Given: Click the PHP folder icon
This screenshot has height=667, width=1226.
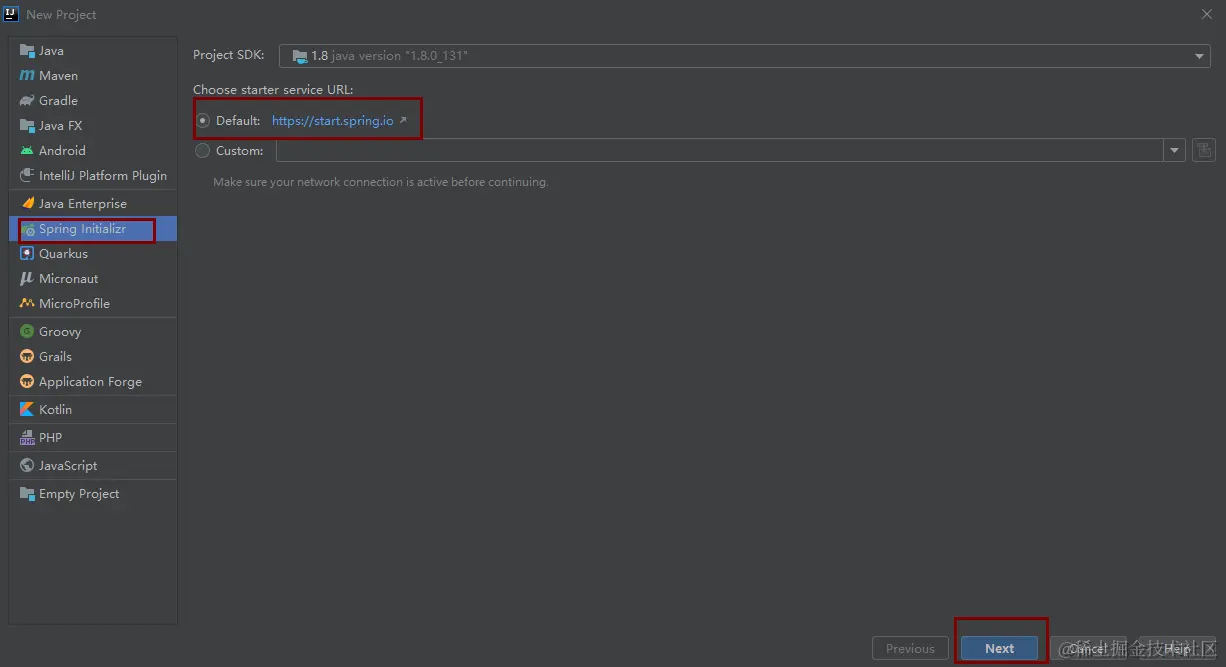Looking at the screenshot, I should 27,437.
